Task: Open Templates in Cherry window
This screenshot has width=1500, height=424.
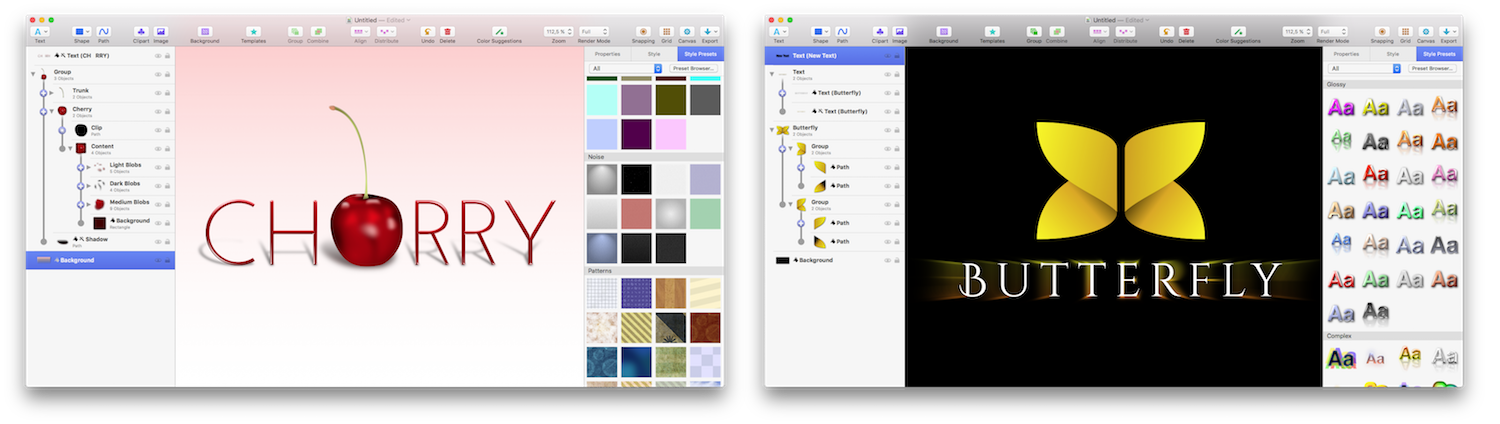Action: (x=253, y=32)
